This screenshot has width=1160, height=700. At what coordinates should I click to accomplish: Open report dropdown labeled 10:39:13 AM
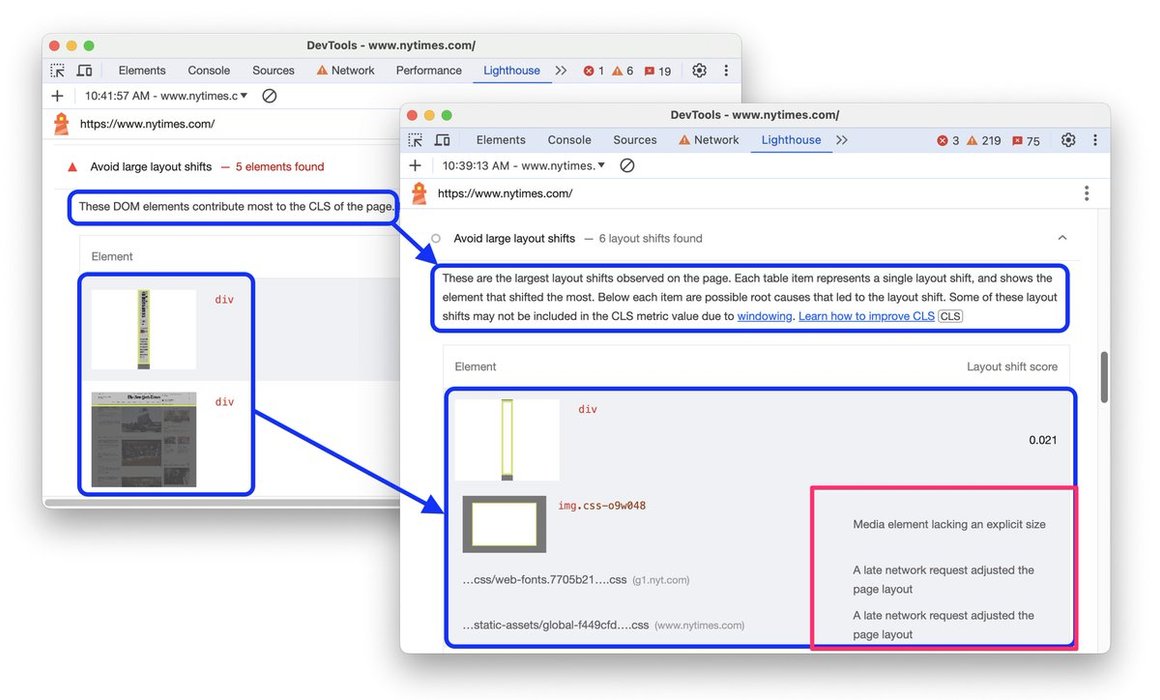click(x=523, y=166)
